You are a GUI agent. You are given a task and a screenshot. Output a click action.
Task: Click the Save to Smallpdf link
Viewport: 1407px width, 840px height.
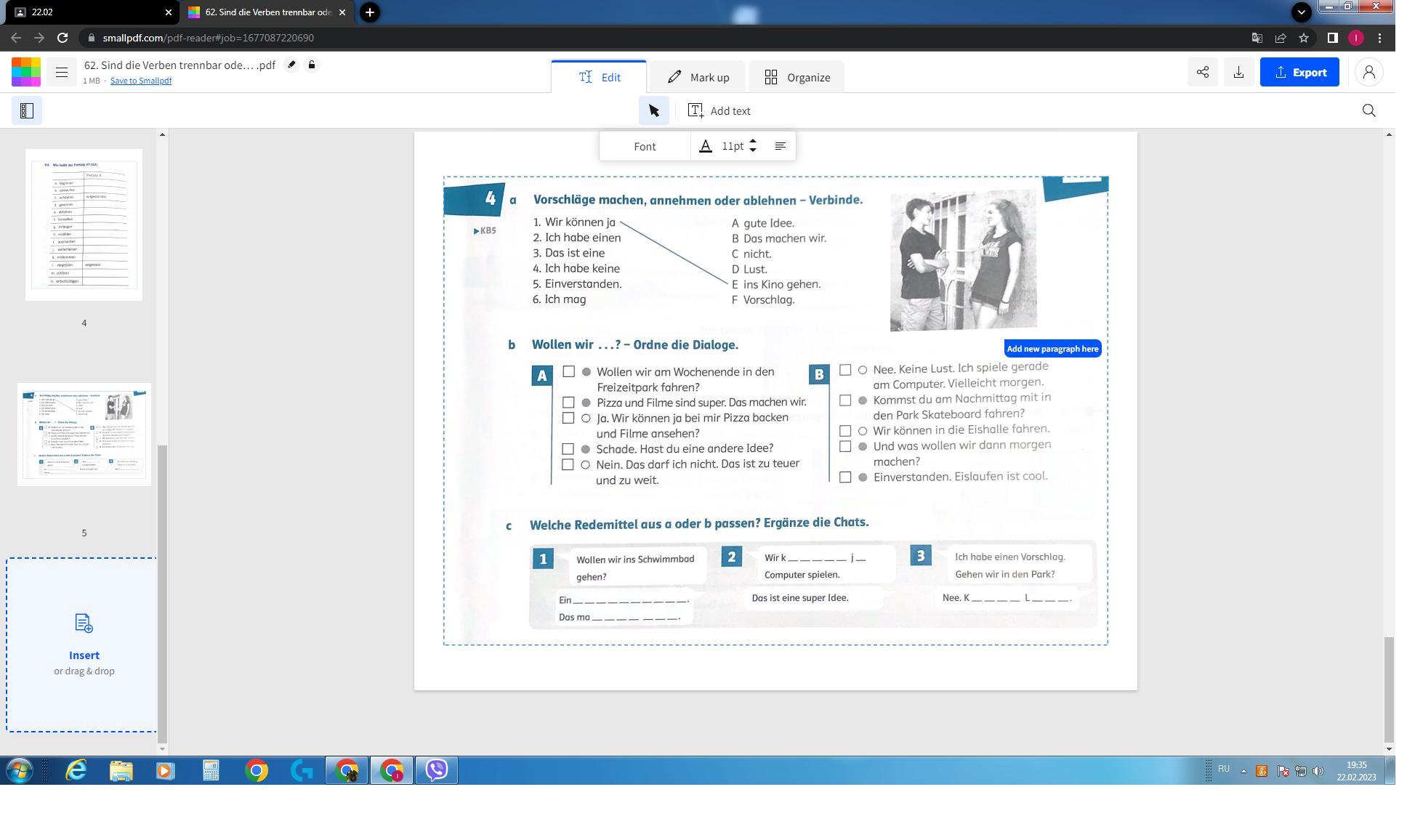[x=140, y=81]
